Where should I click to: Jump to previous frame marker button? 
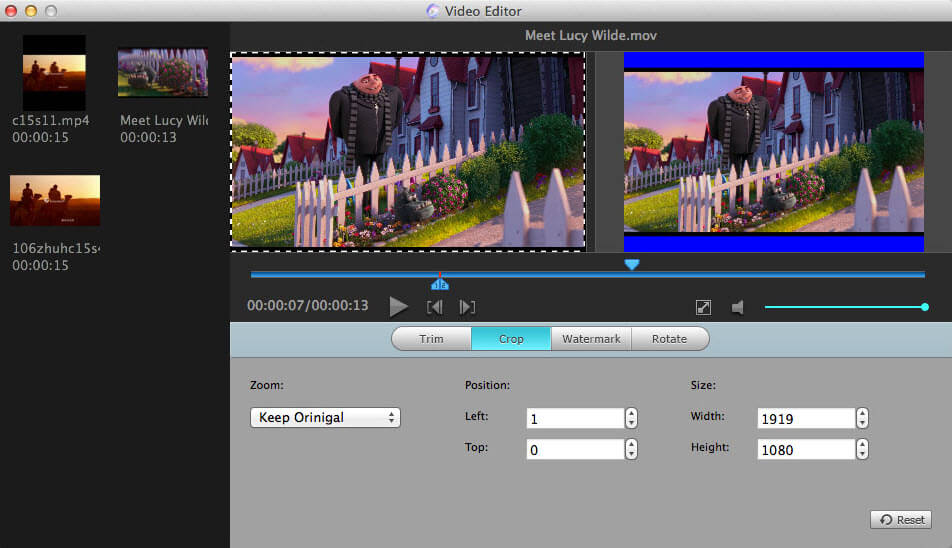coord(435,307)
